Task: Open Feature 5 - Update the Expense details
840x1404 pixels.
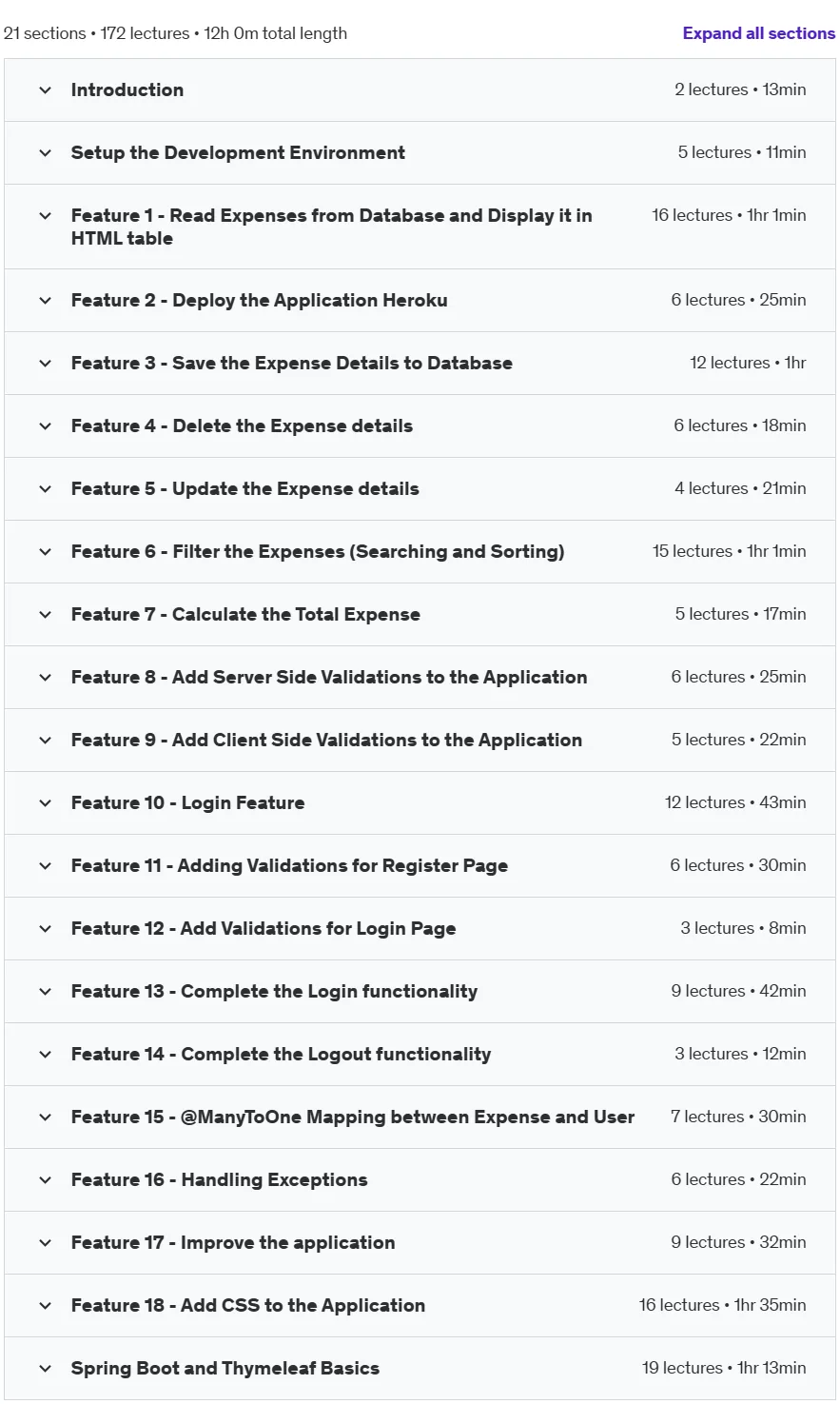Action: pos(244,488)
